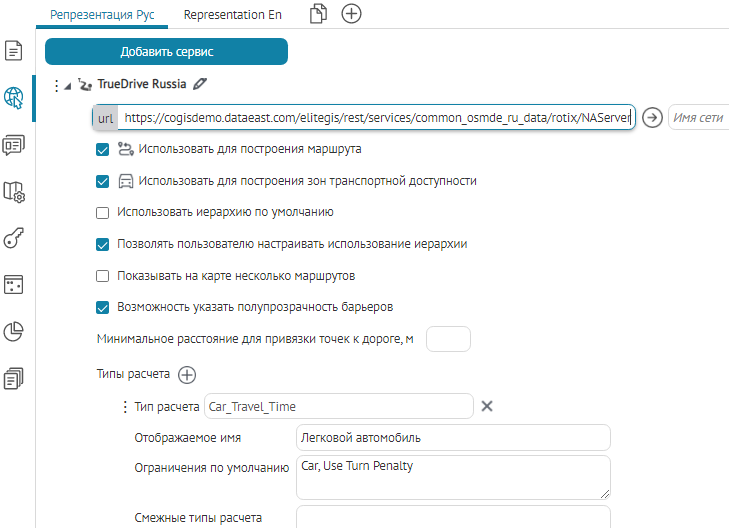Viewport: 729px width, 528px height.
Task: Remove the Car_Travel_Time calculation type
Action: point(487,406)
